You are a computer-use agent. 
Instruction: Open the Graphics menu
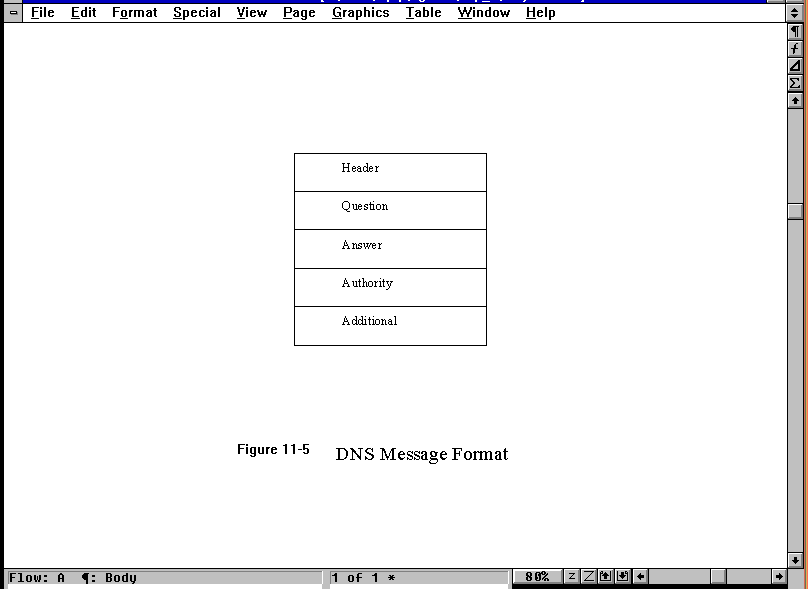point(360,13)
